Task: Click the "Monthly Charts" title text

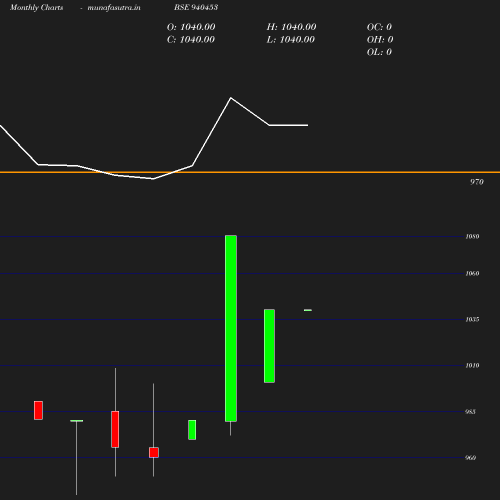Action: pyautogui.click(x=37, y=8)
